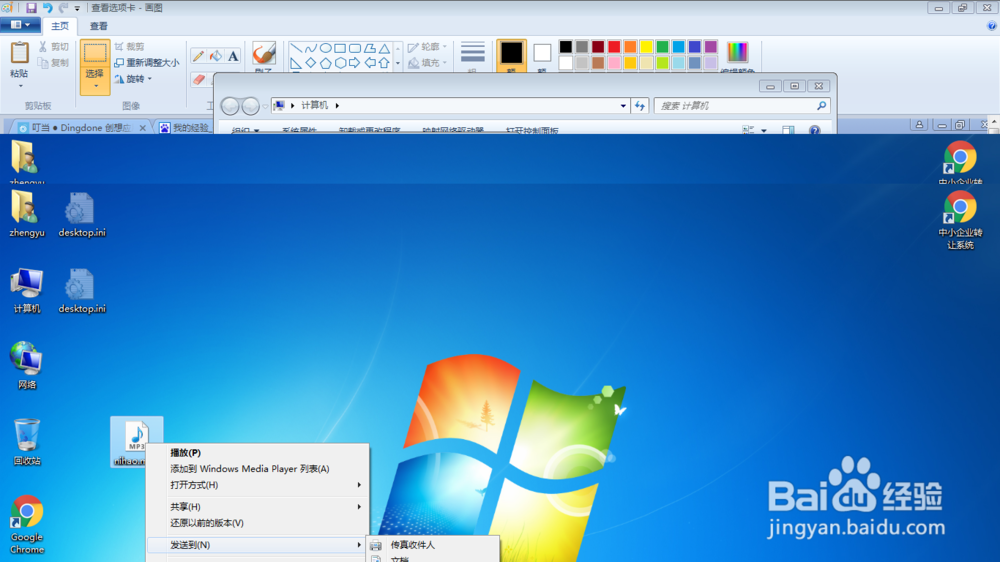Screen dimensions: 1000x562
Task: Expand the arrow under 选择
Action: click(95, 86)
